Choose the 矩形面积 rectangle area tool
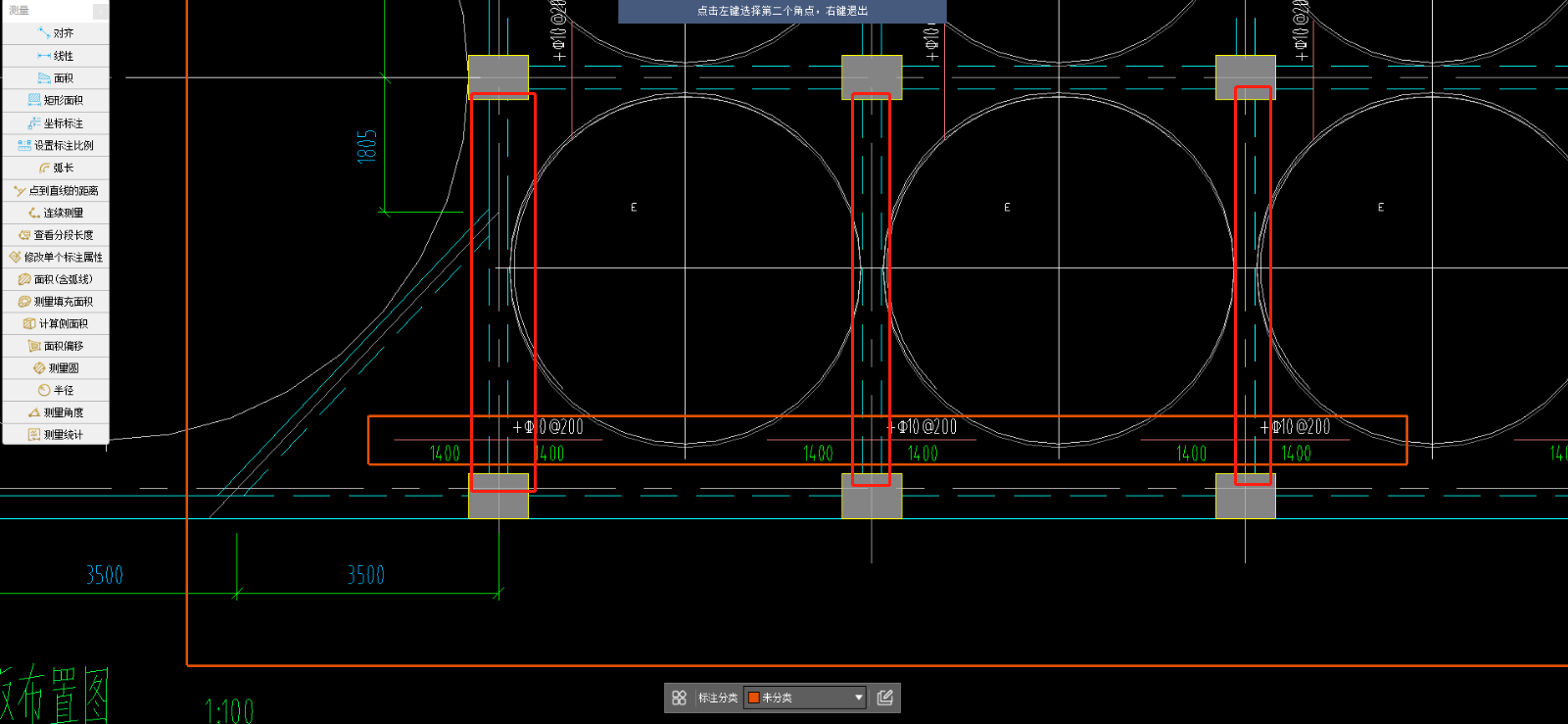The width and height of the screenshot is (1568, 724). (x=56, y=100)
